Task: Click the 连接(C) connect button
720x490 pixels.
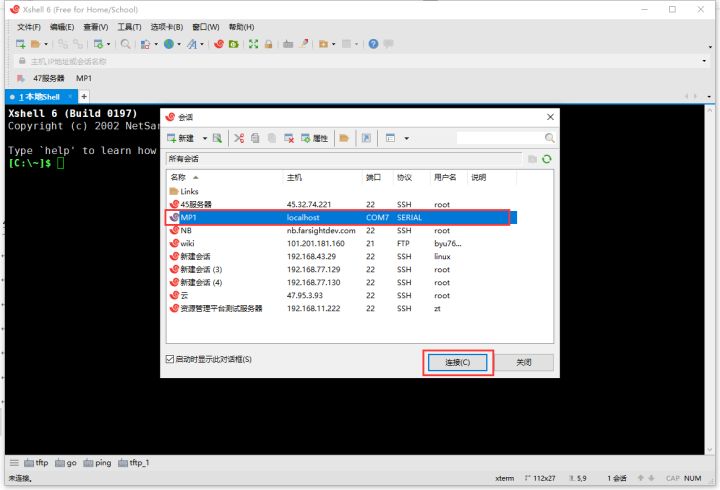Action: pos(457,362)
